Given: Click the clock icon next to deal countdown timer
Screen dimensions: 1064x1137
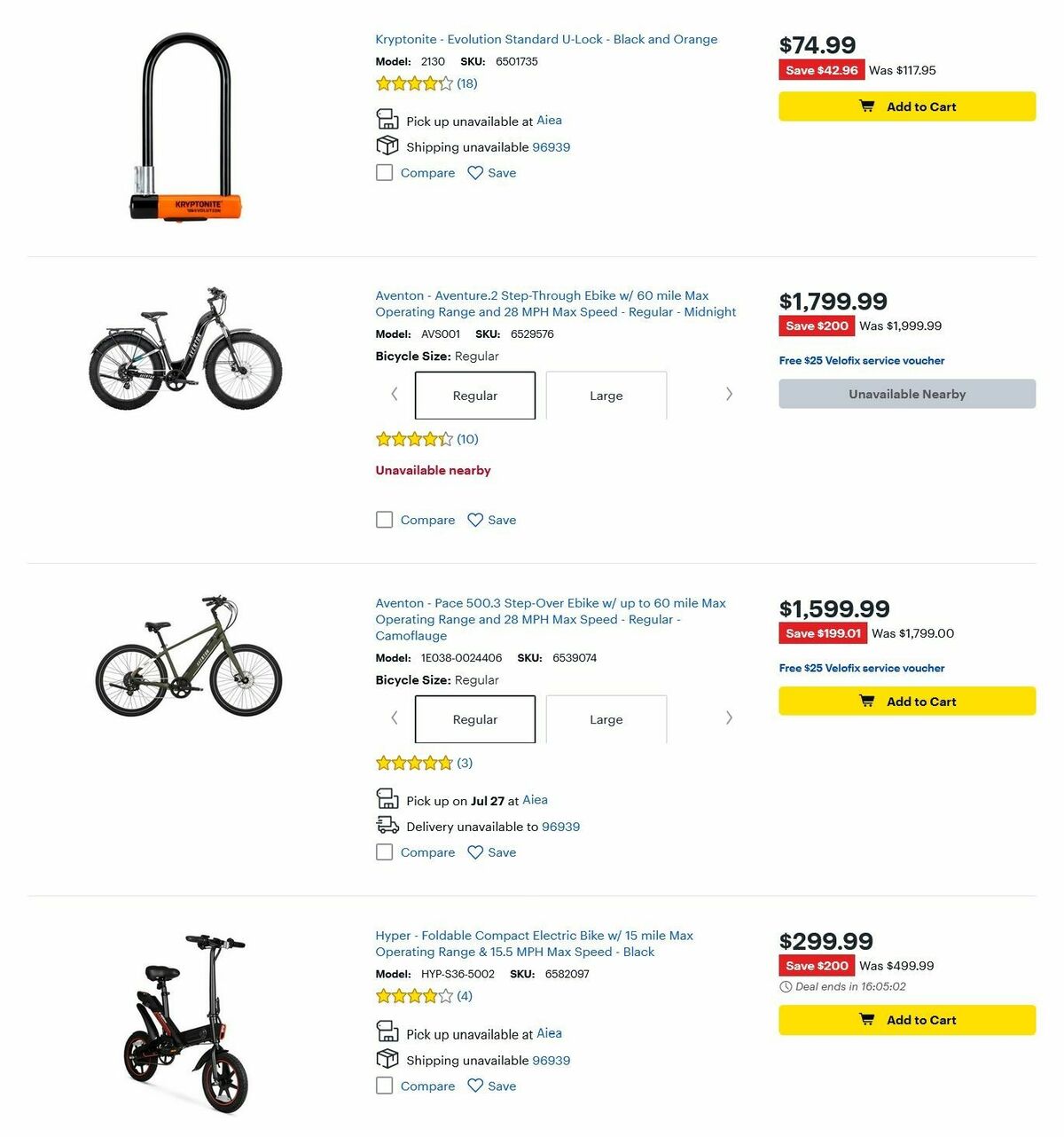Looking at the screenshot, I should (x=786, y=986).
